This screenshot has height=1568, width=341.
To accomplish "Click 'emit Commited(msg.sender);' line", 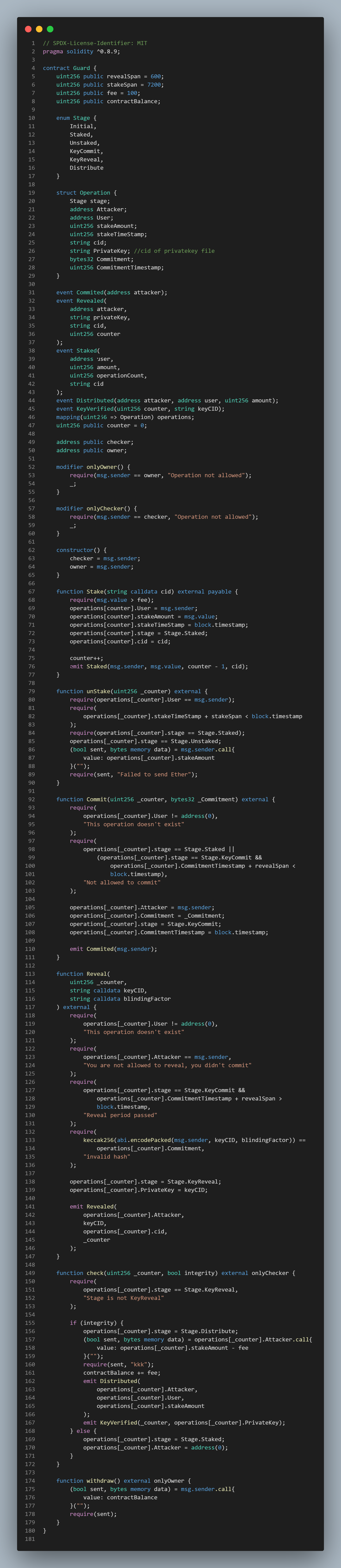I will (x=113, y=949).
